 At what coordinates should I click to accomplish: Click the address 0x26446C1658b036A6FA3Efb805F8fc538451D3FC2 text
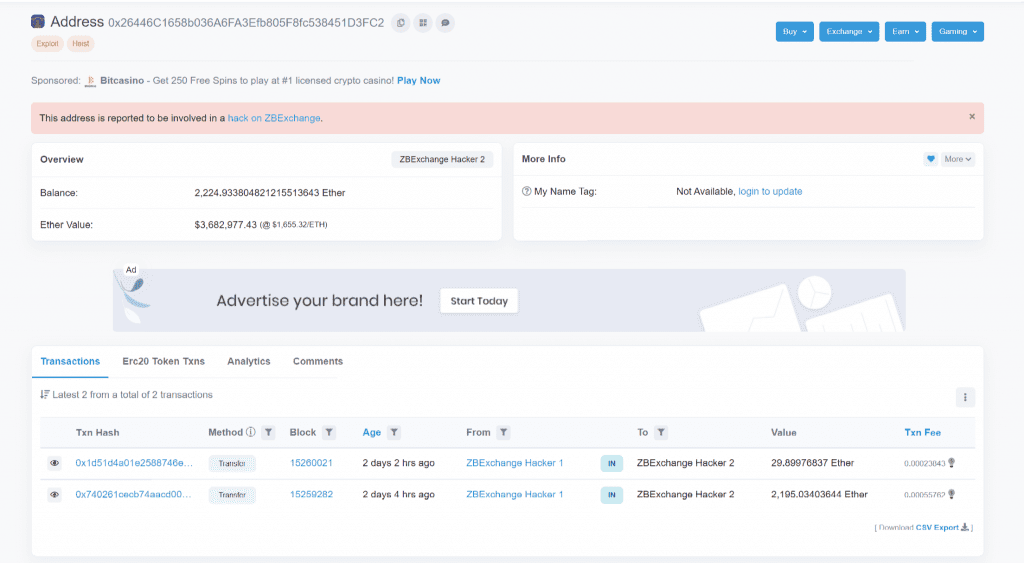tap(246, 23)
